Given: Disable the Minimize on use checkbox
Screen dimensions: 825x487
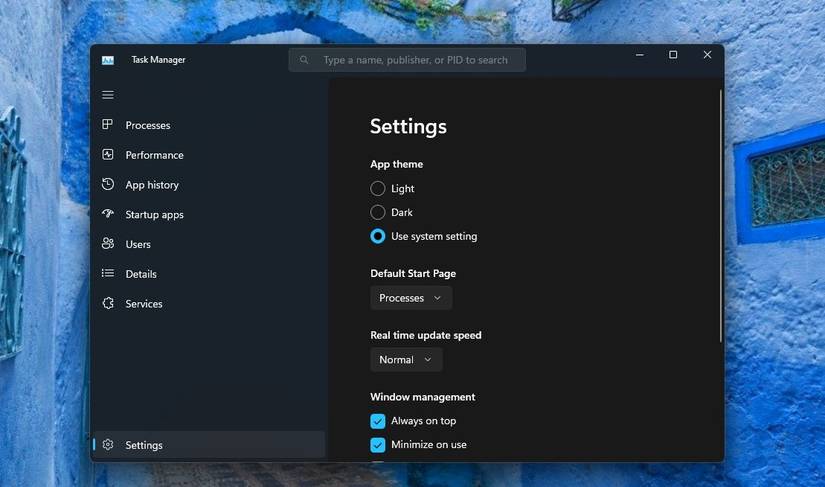Looking at the screenshot, I should [378, 445].
